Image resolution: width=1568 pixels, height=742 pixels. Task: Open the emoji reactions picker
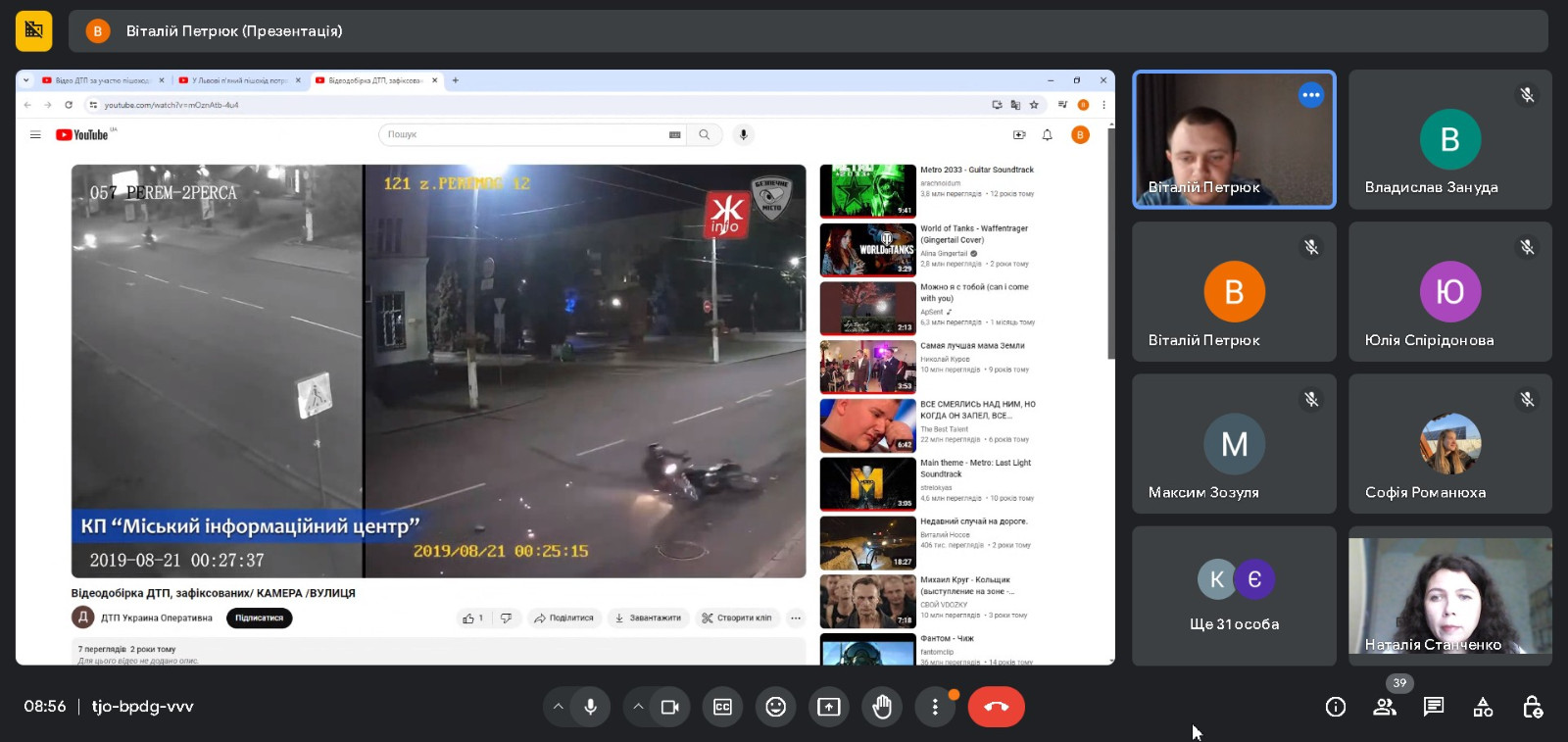click(x=775, y=707)
